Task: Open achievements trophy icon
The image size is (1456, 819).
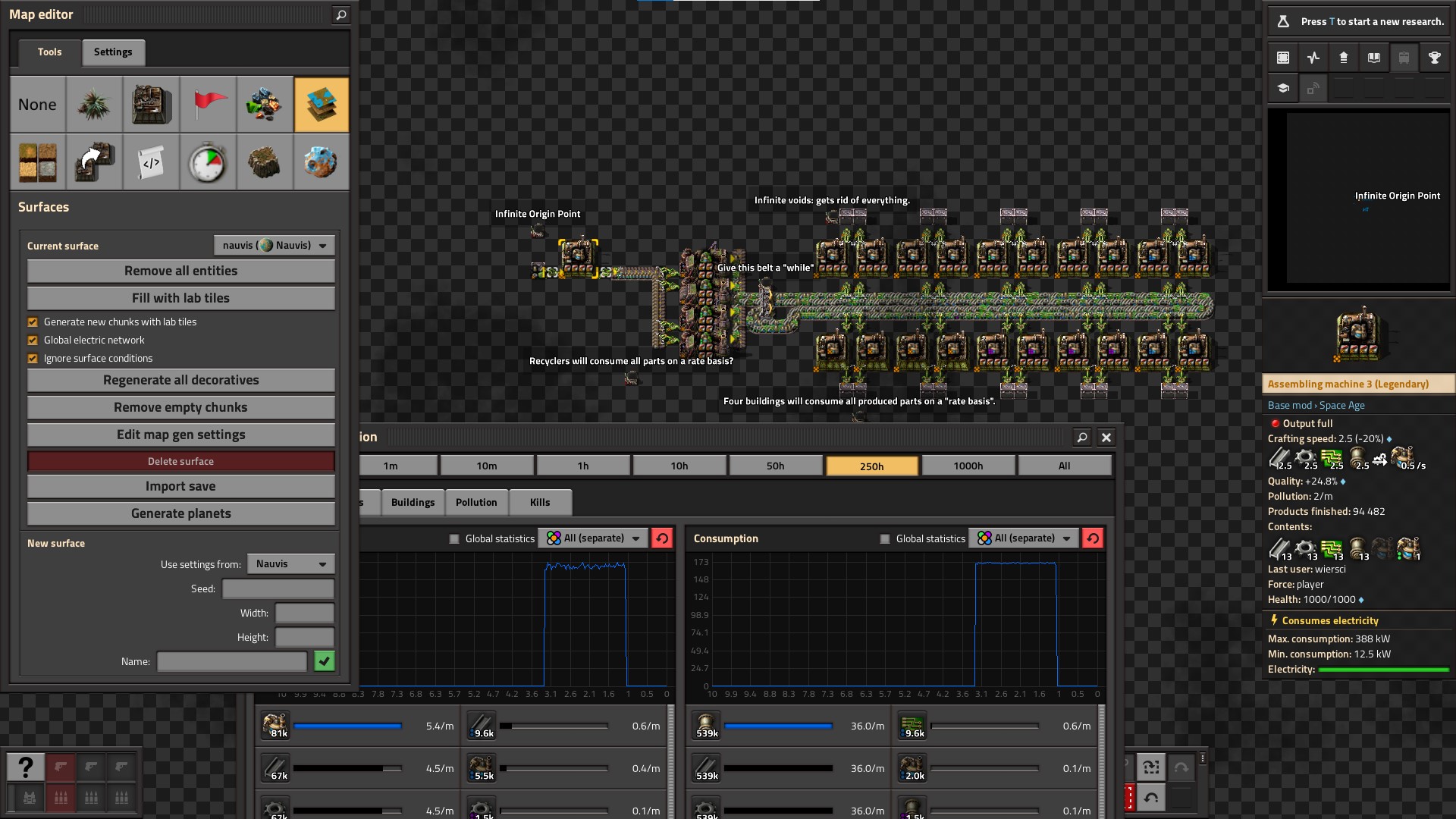Action: pyautogui.click(x=1435, y=58)
